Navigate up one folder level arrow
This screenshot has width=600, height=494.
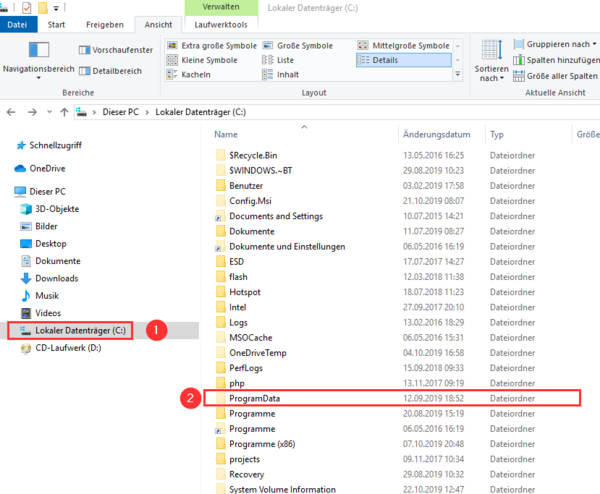tap(64, 112)
